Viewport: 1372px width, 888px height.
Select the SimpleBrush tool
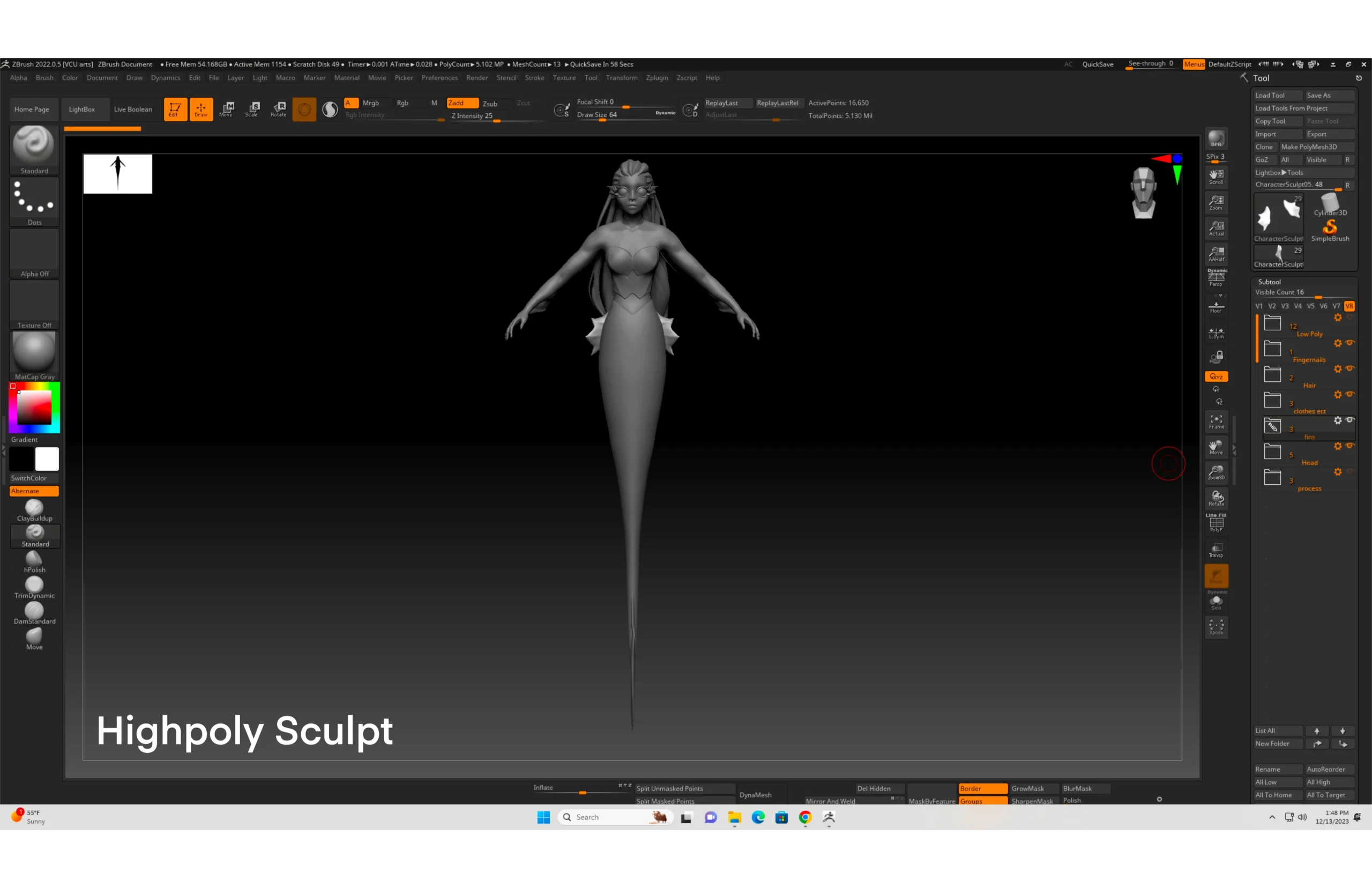coord(1330,230)
